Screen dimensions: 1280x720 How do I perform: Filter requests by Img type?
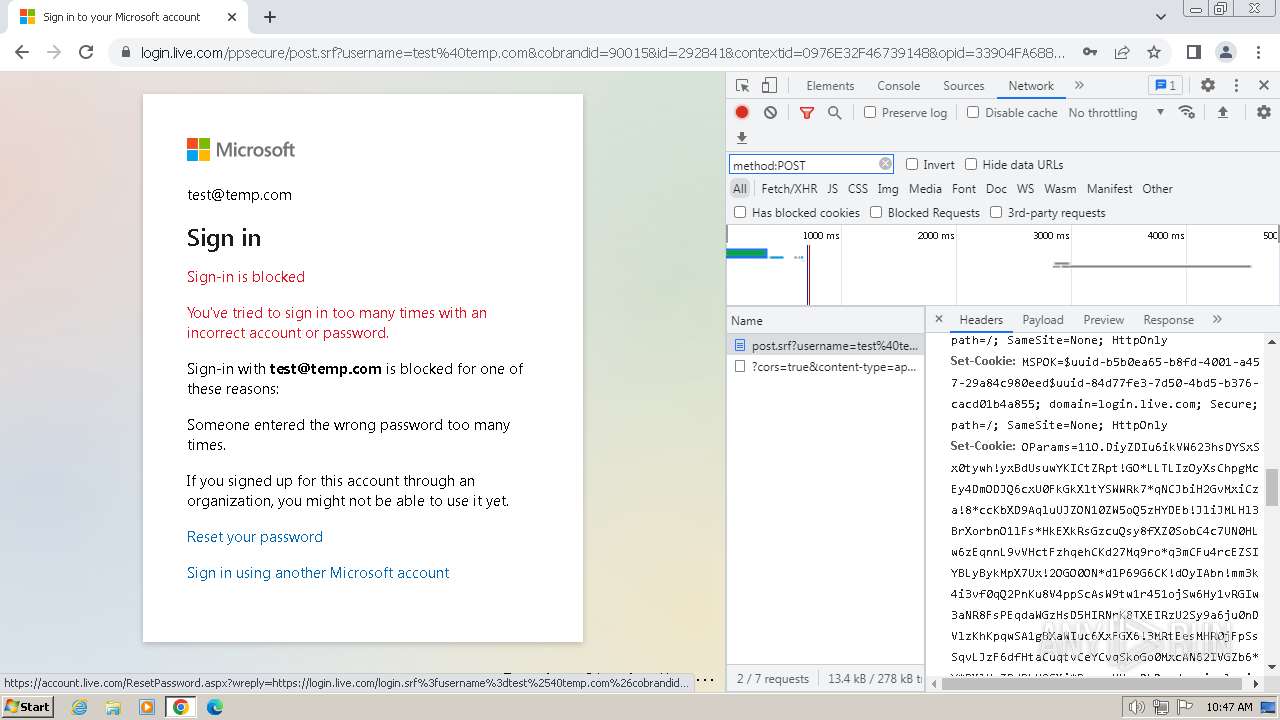888,188
